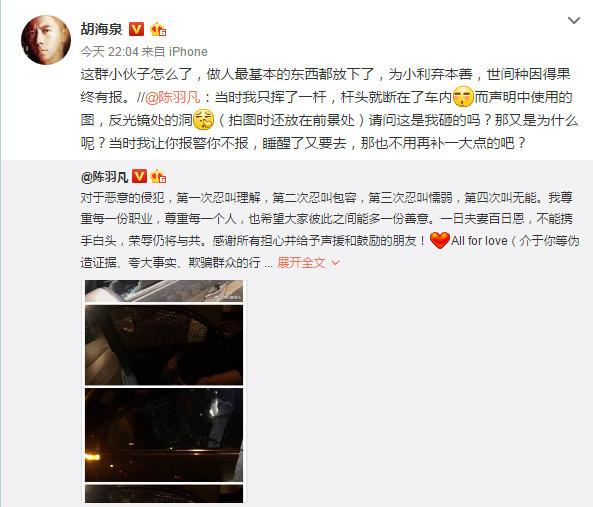Click the original post text by 陈羽凡

330,230
